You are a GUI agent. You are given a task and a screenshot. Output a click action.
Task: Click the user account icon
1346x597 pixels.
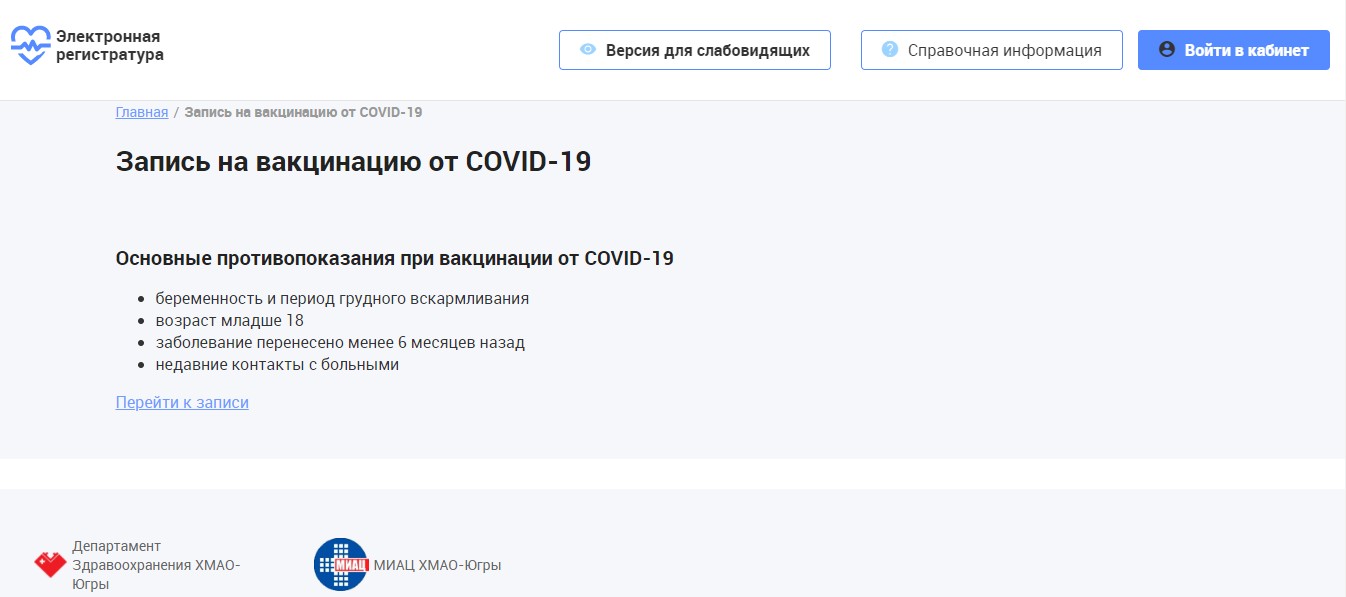coord(1166,49)
